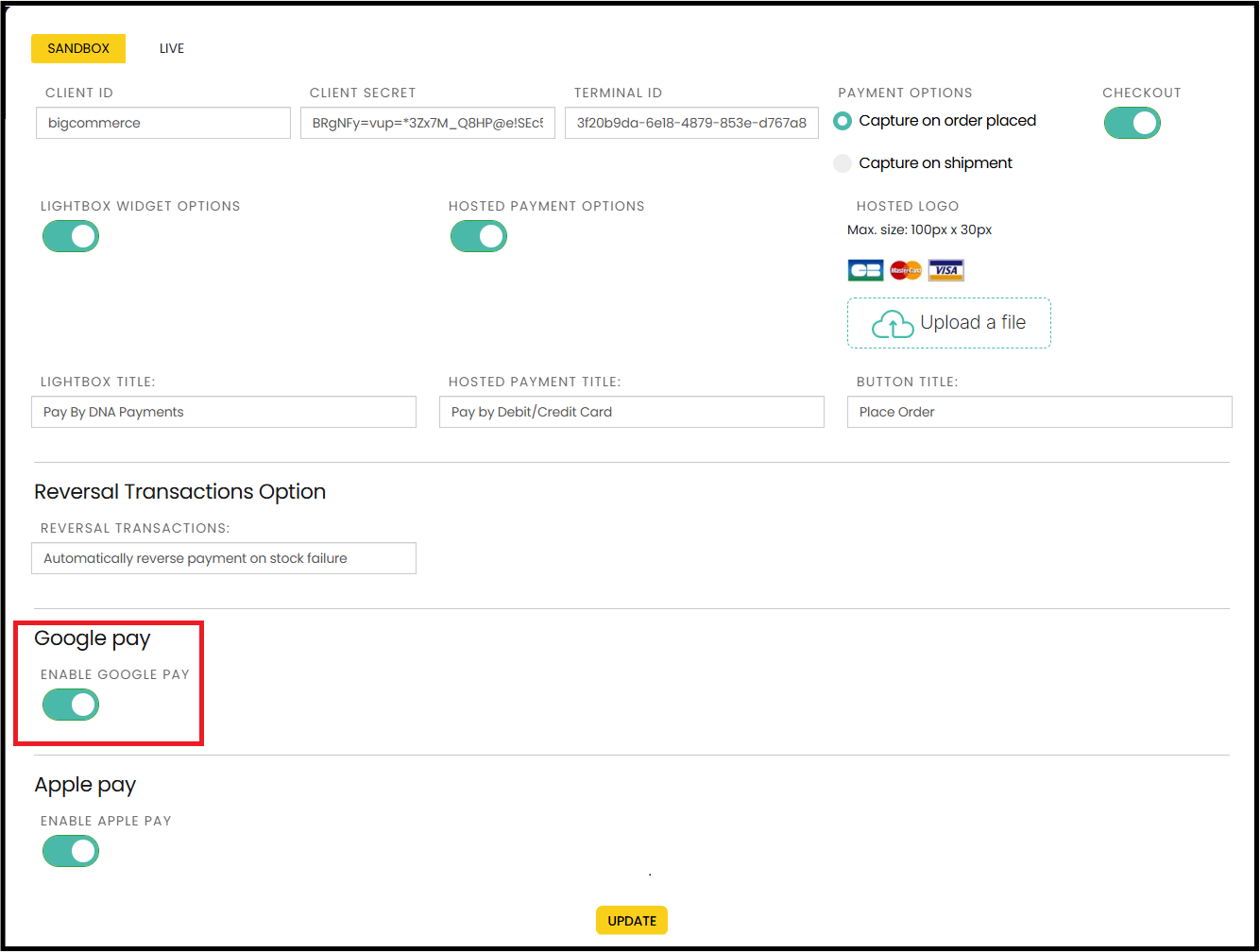Click inside the Client Secret field
Image resolution: width=1260 pixels, height=952 pixels.
pos(427,123)
